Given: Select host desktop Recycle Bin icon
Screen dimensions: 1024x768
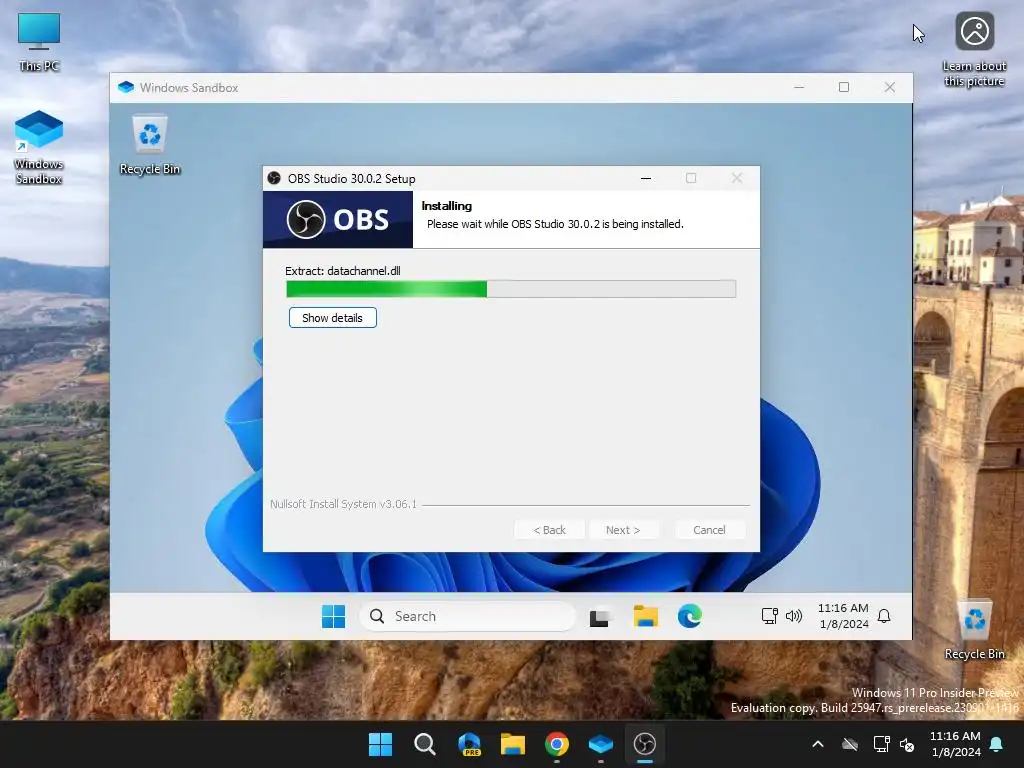Looking at the screenshot, I should [x=974, y=630].
